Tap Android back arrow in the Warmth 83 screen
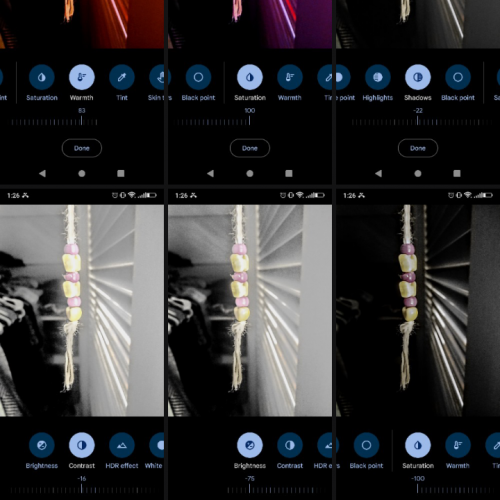Viewport: 500px width, 500px height. (42, 173)
